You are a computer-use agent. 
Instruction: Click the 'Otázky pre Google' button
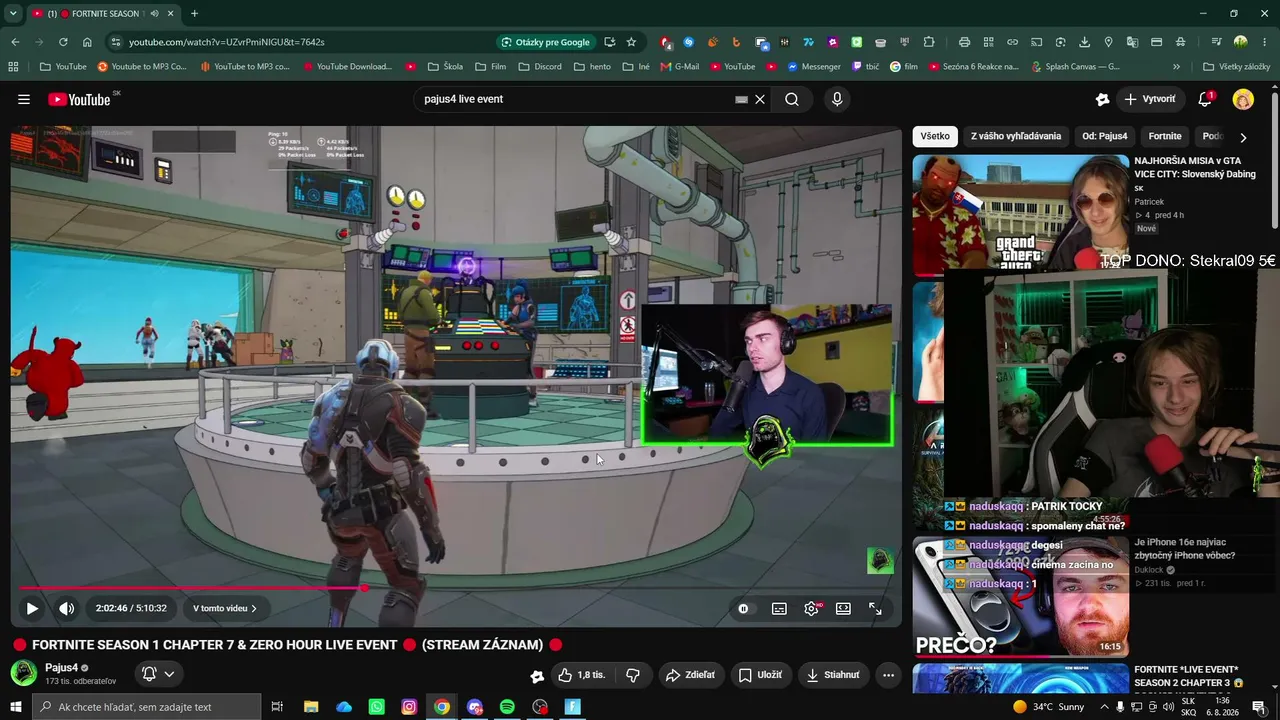545,42
